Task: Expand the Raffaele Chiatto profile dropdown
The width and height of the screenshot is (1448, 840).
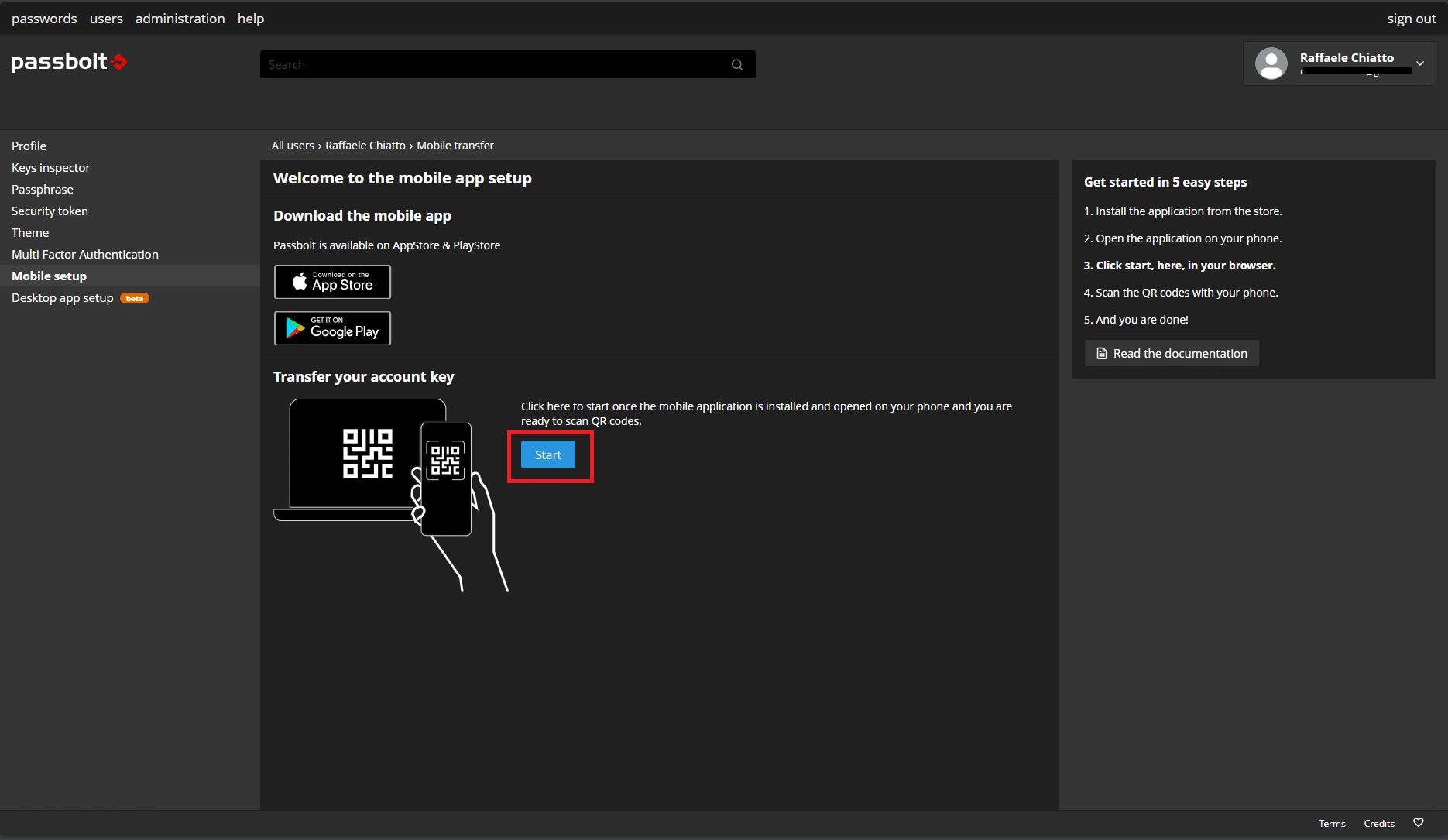Action: pyautogui.click(x=1420, y=63)
